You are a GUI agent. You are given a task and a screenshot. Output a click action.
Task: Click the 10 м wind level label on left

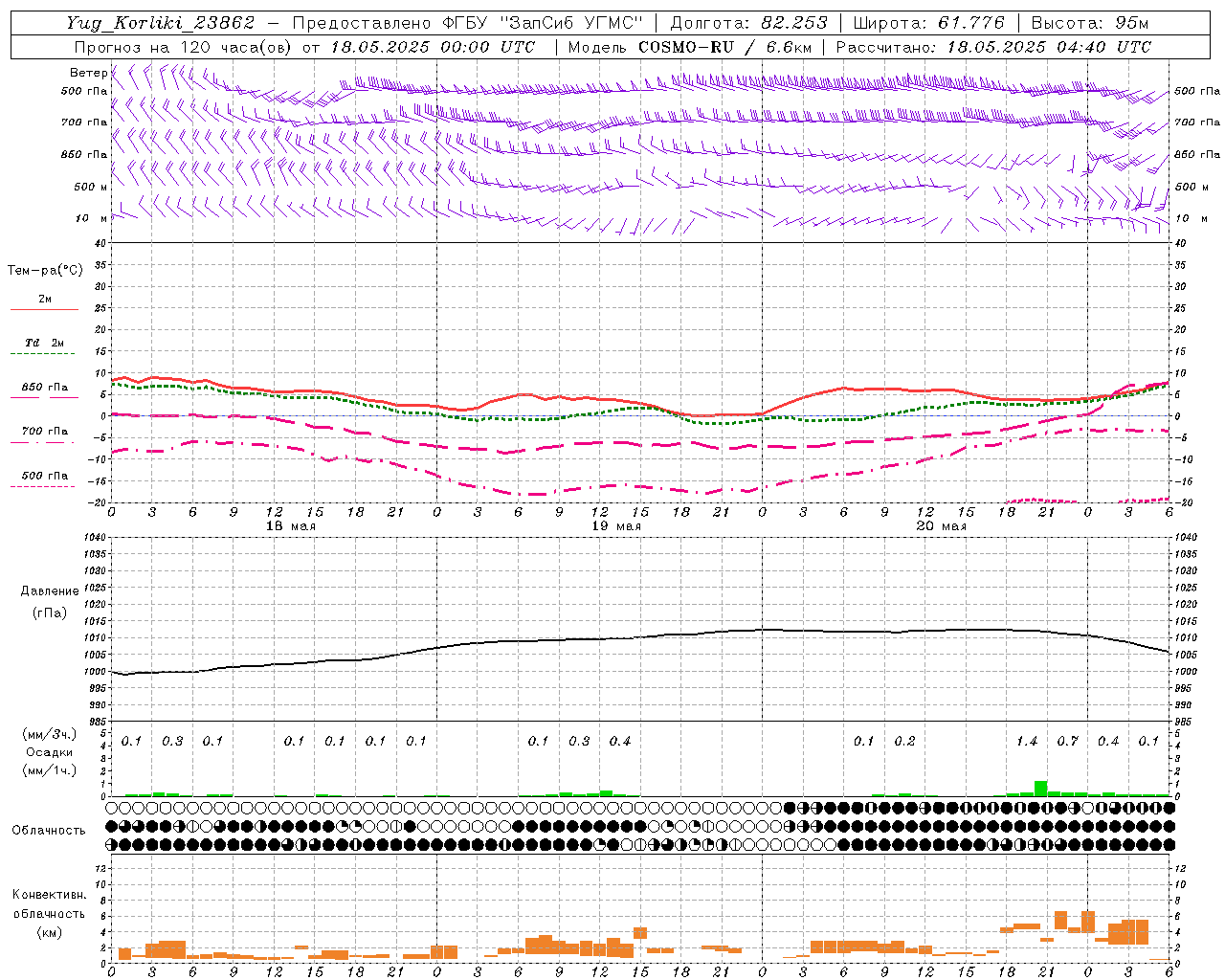tap(92, 218)
